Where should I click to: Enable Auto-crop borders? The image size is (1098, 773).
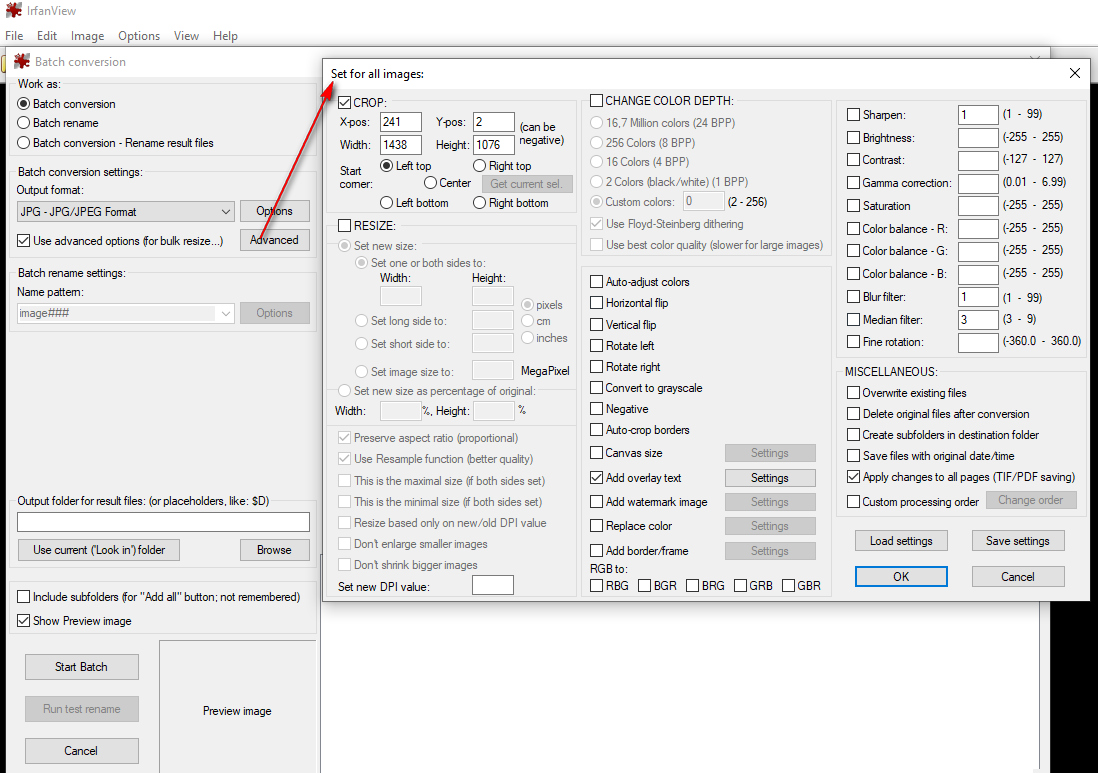[x=597, y=430]
